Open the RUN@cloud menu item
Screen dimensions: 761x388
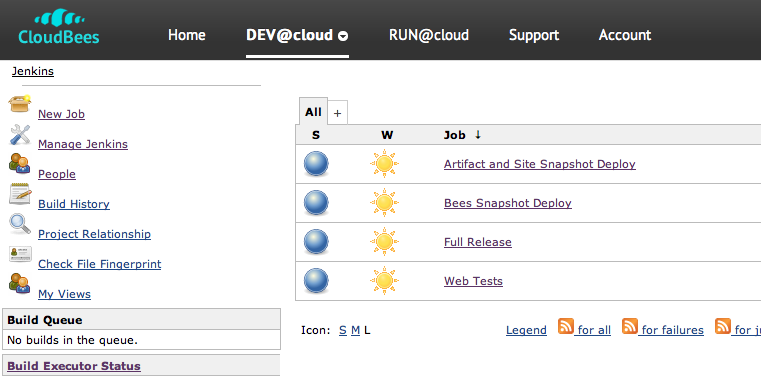click(429, 35)
